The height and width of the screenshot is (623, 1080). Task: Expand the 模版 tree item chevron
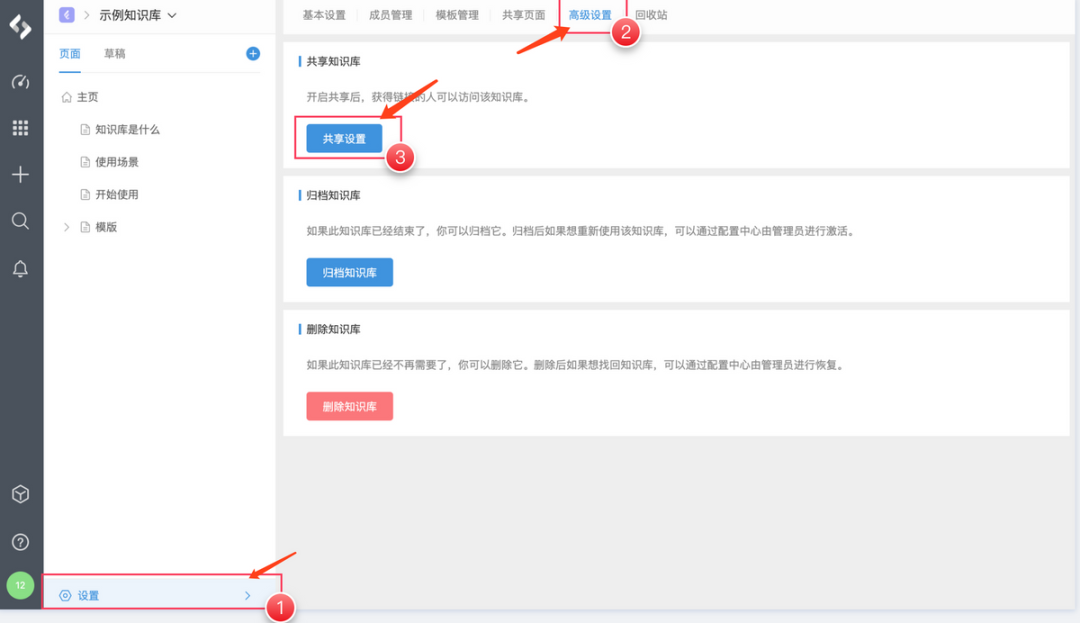(x=66, y=226)
